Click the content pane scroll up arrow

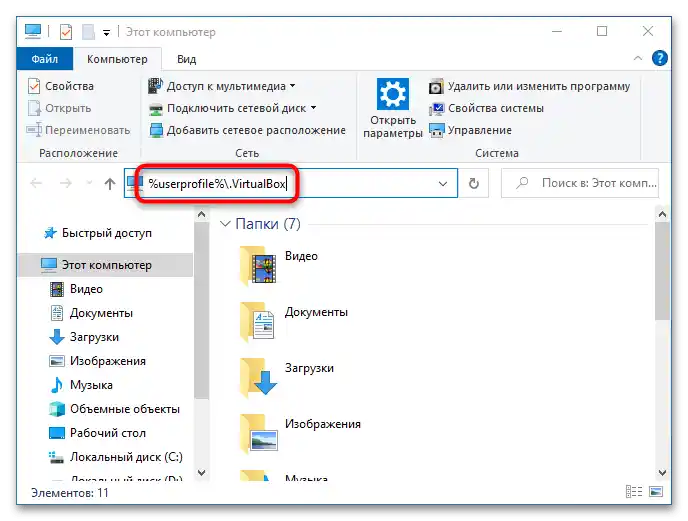(x=663, y=215)
